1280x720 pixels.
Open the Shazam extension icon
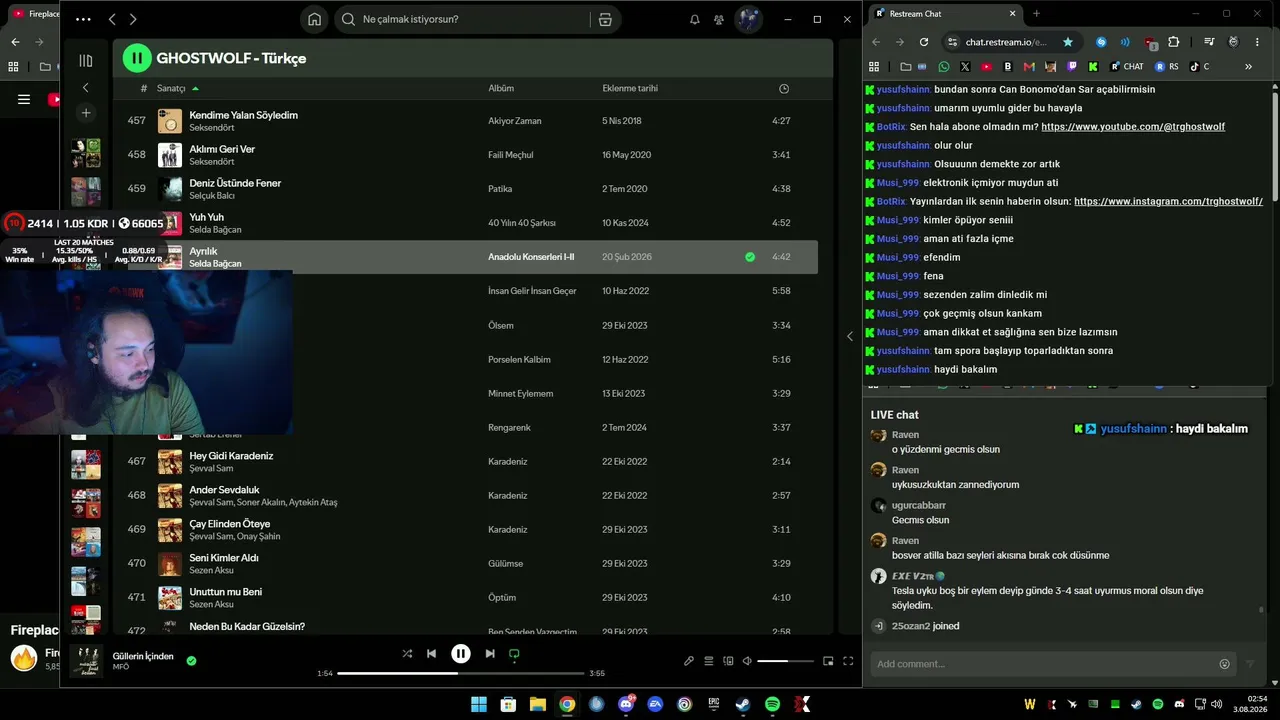(x=1101, y=42)
